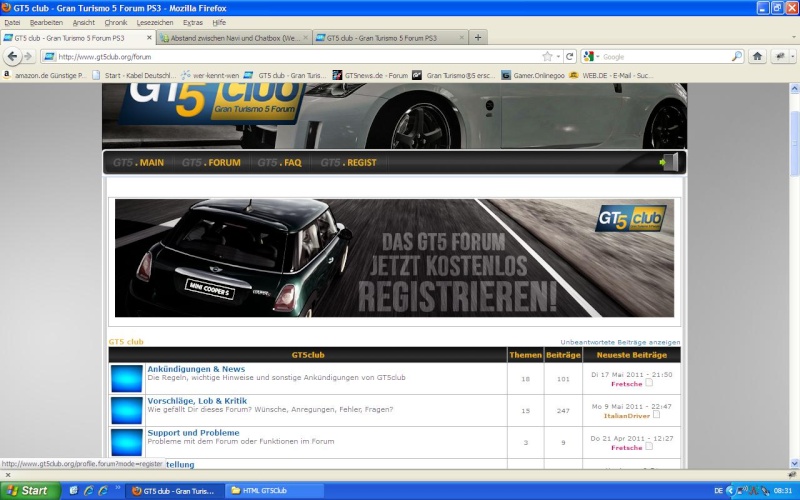Screen dimensions: 800x500
Task: Open GT5 . REGIST navigation item
Action: 348,163
